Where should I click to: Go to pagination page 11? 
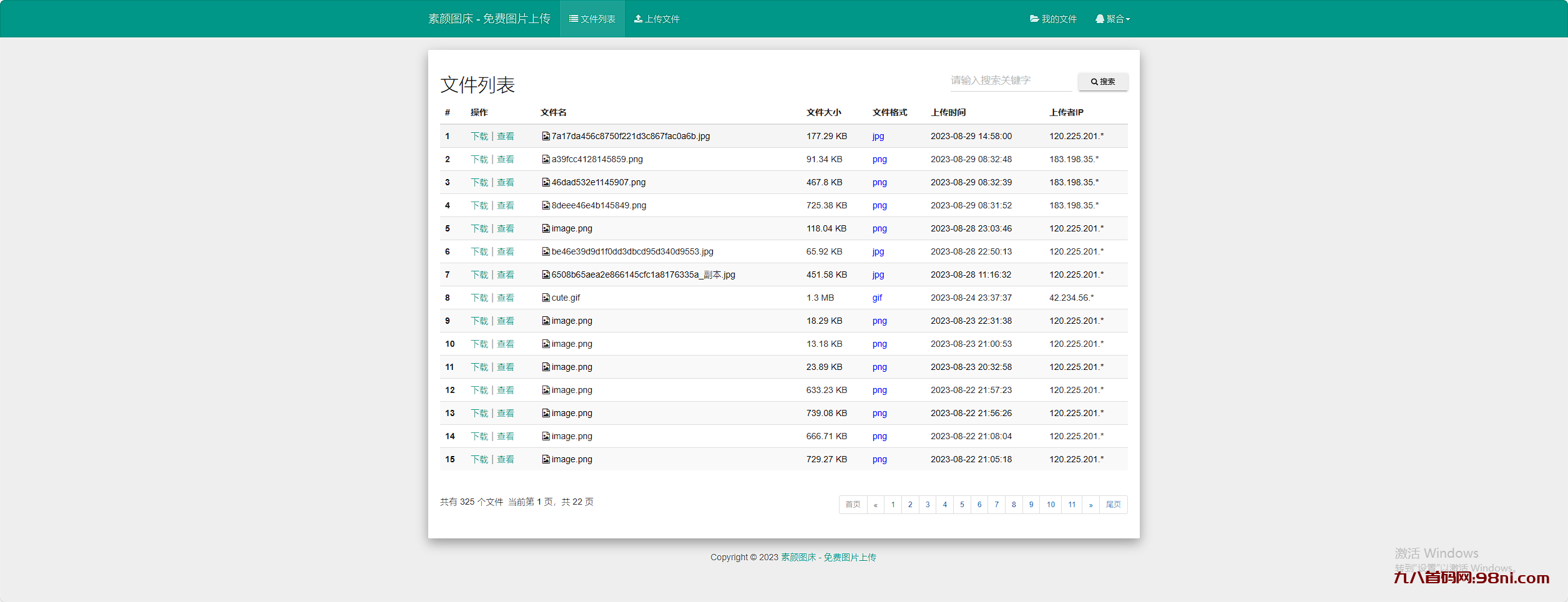[1072, 505]
